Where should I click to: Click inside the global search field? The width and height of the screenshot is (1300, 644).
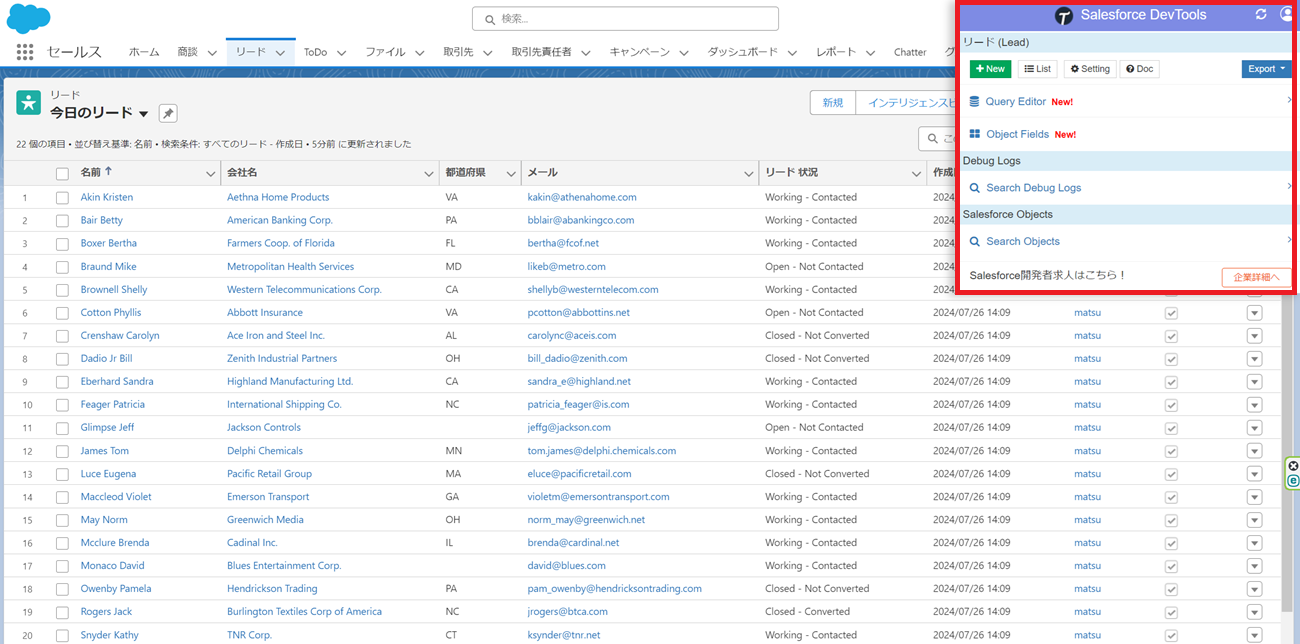tap(625, 18)
